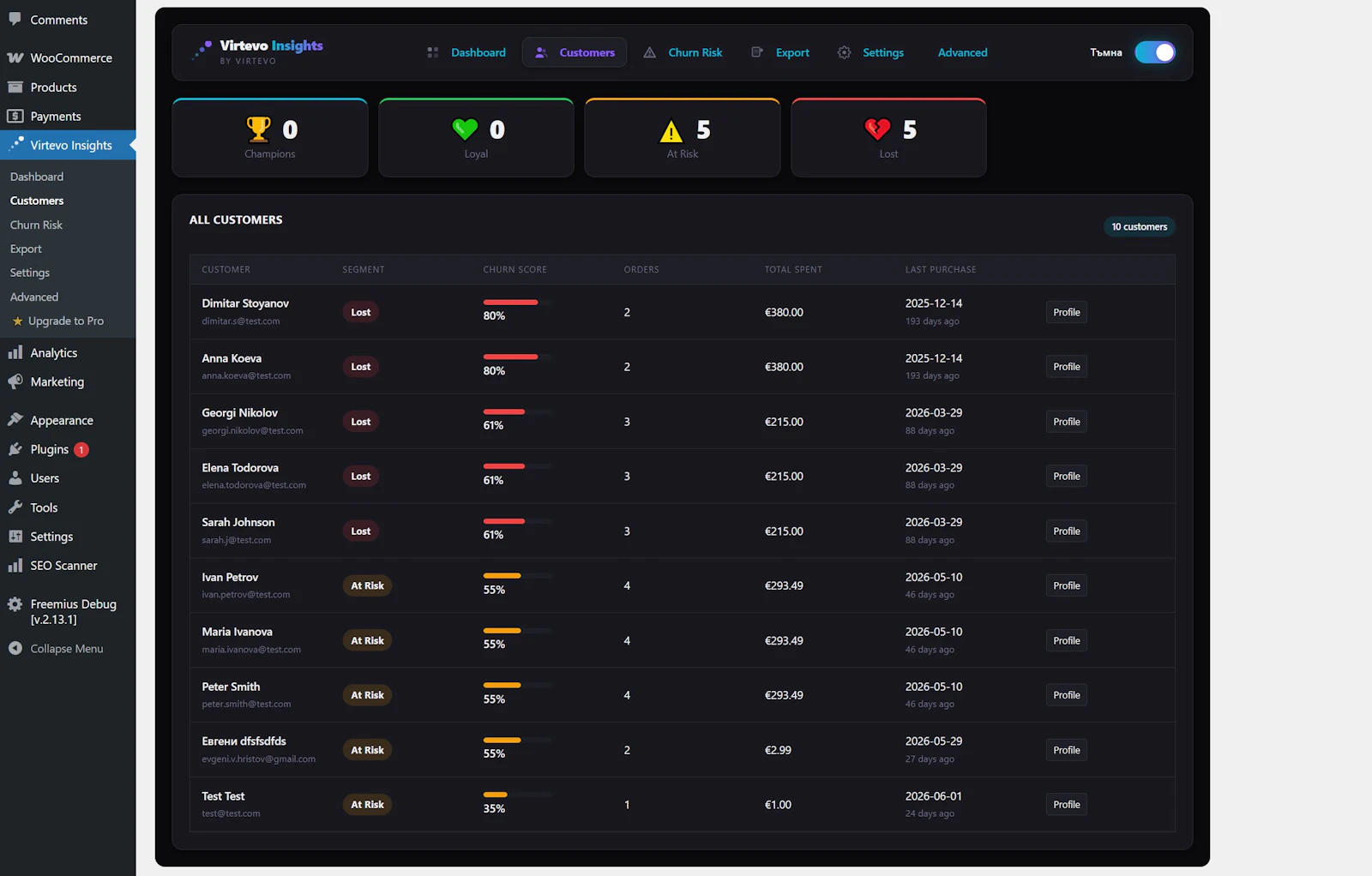This screenshot has height=876, width=1372.
Task: Click the 2026-06-01 last purchase date
Action: coord(934,796)
